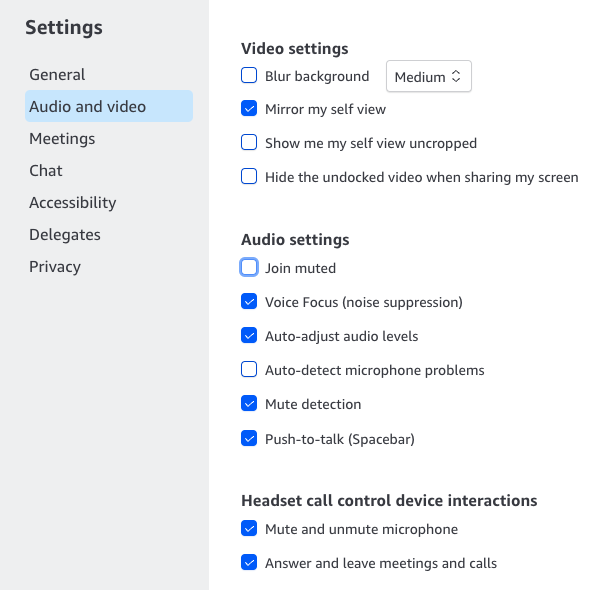This screenshot has width=599, height=590.
Task: Uncheck Mirror my self view
Action: (x=249, y=108)
